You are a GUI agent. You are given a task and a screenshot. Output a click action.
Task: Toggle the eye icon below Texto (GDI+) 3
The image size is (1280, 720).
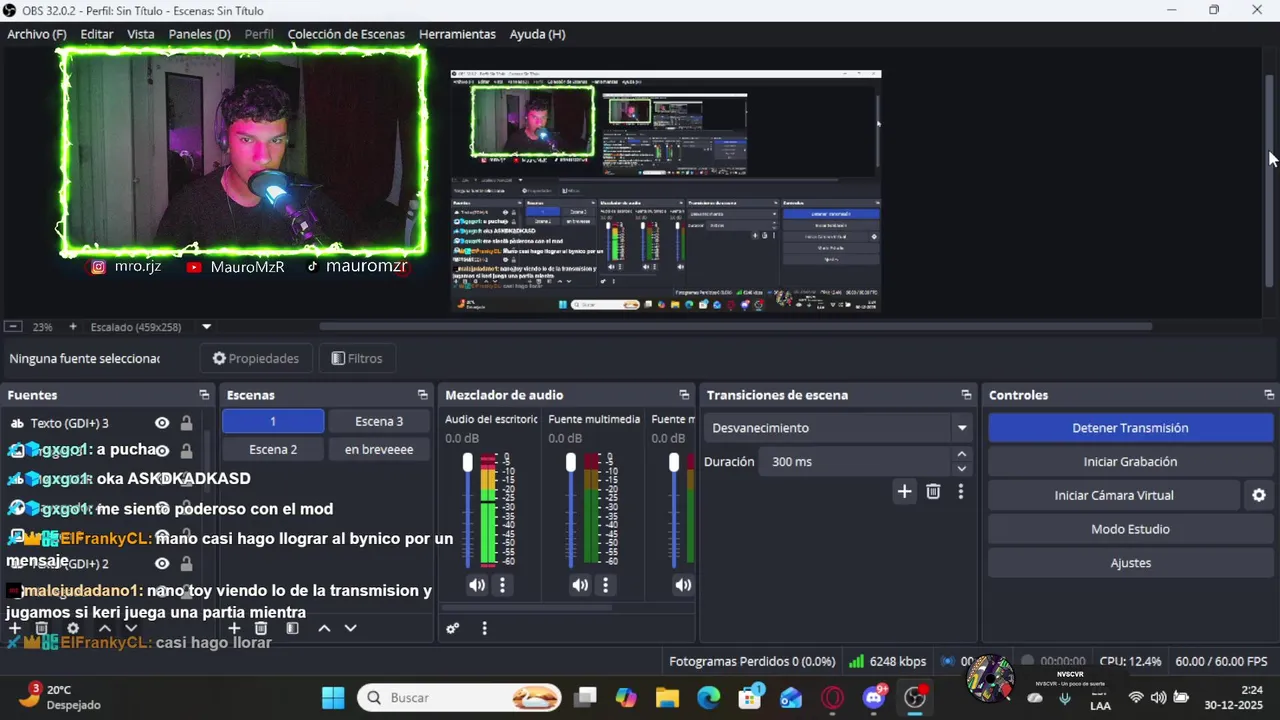coord(162,450)
